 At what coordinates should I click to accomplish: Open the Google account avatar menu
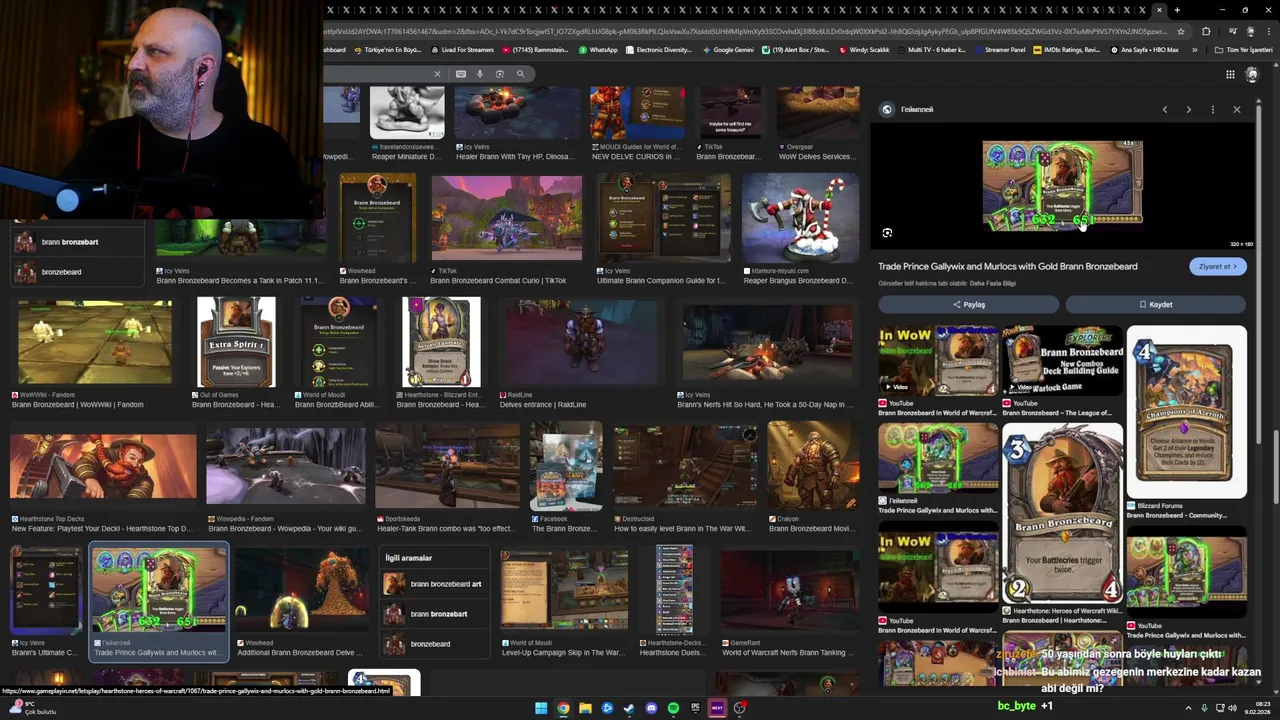coord(1252,74)
